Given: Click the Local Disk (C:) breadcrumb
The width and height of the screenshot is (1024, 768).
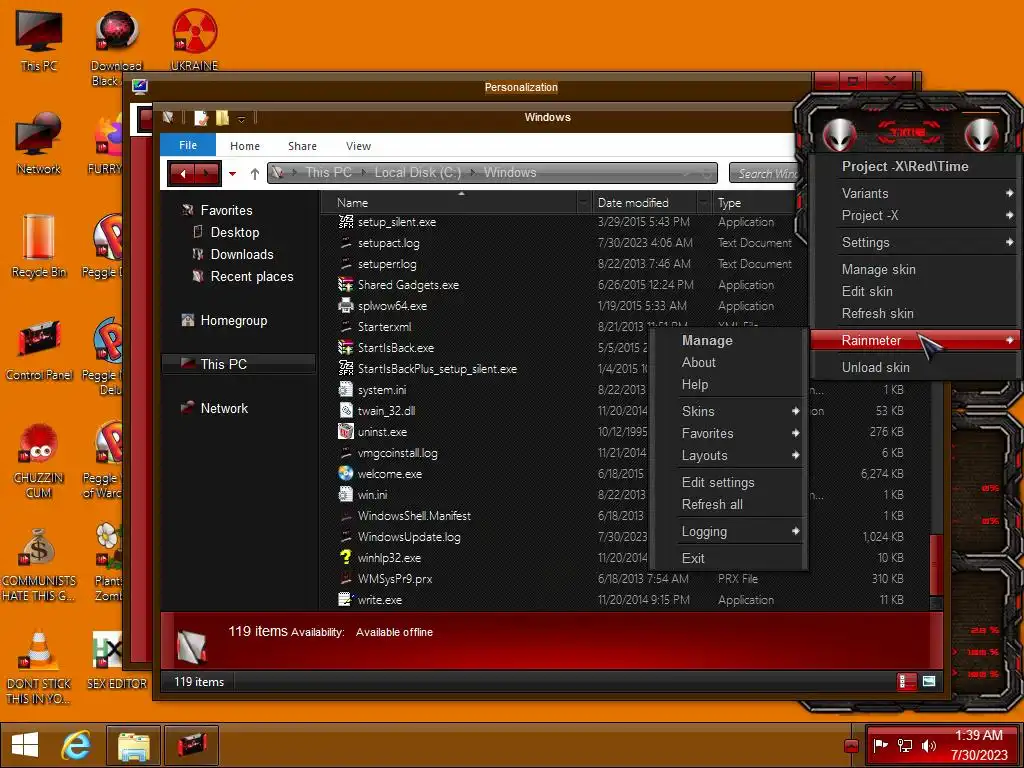Looking at the screenshot, I should coord(418,173).
